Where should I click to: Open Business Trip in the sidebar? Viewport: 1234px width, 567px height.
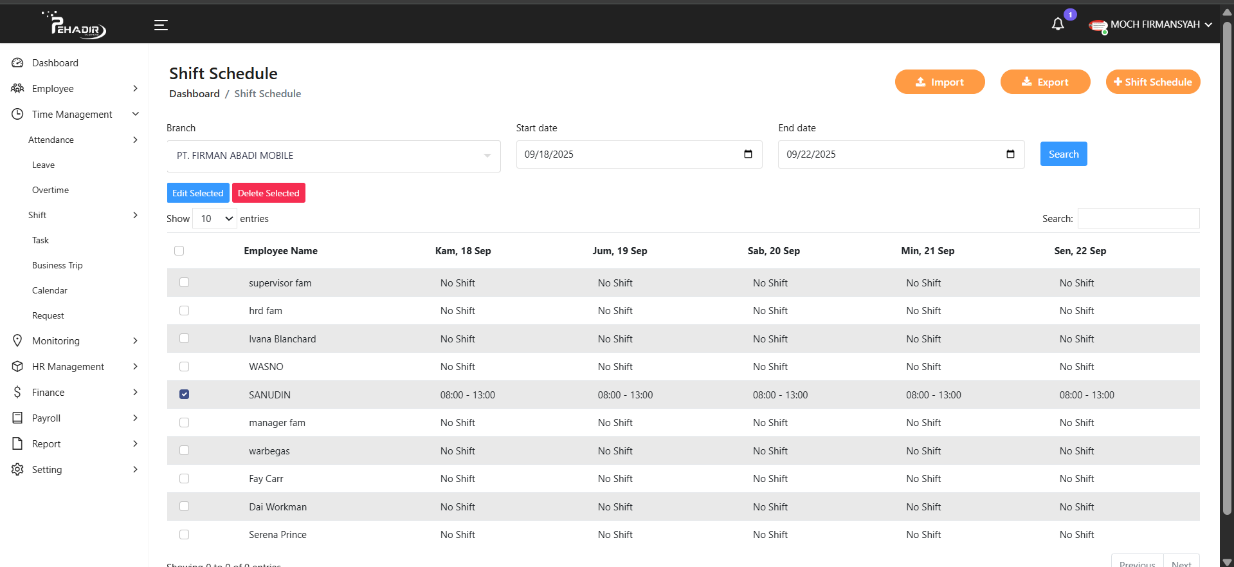57,265
